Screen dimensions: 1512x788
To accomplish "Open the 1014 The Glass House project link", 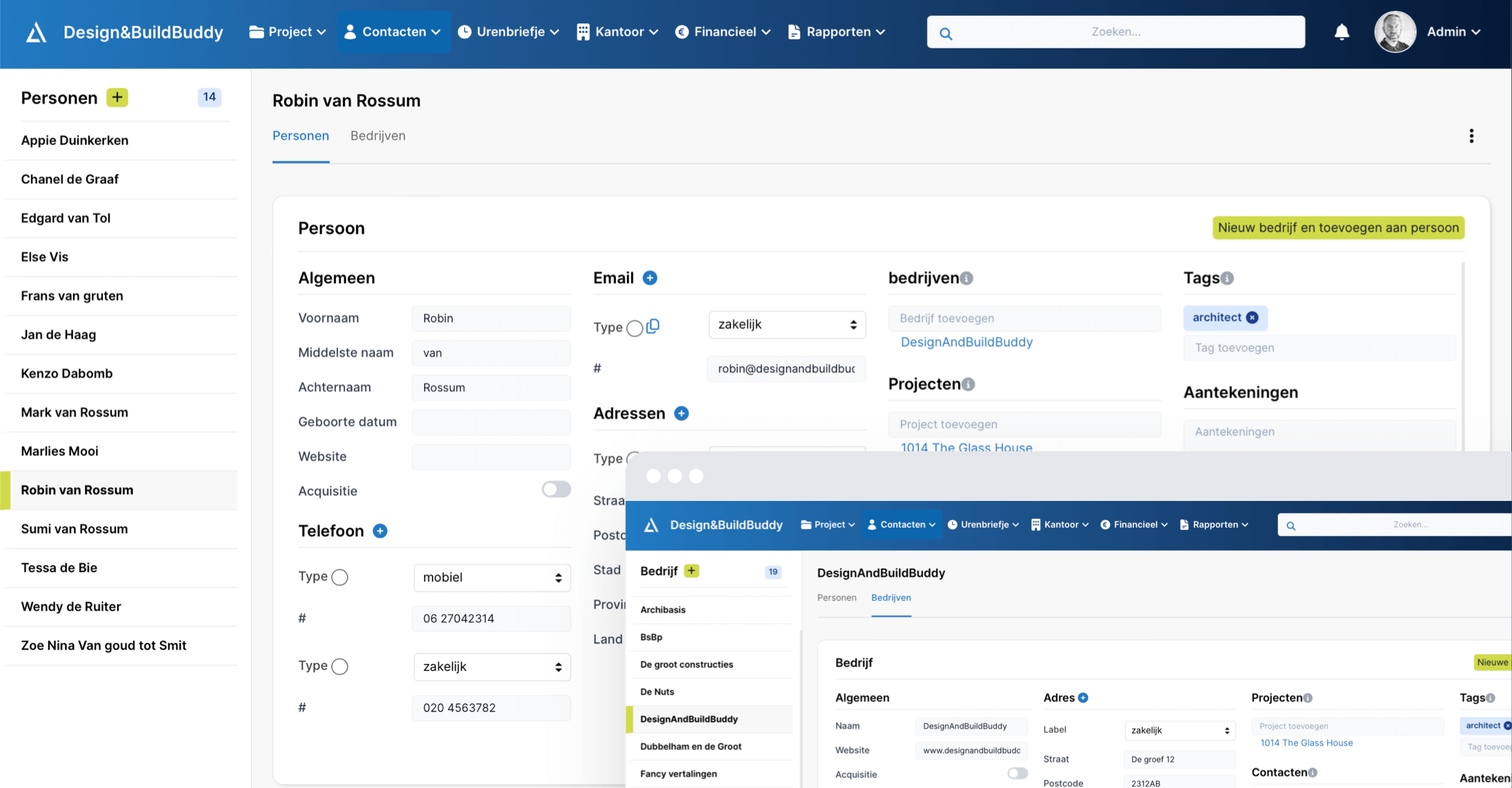I will (x=966, y=446).
